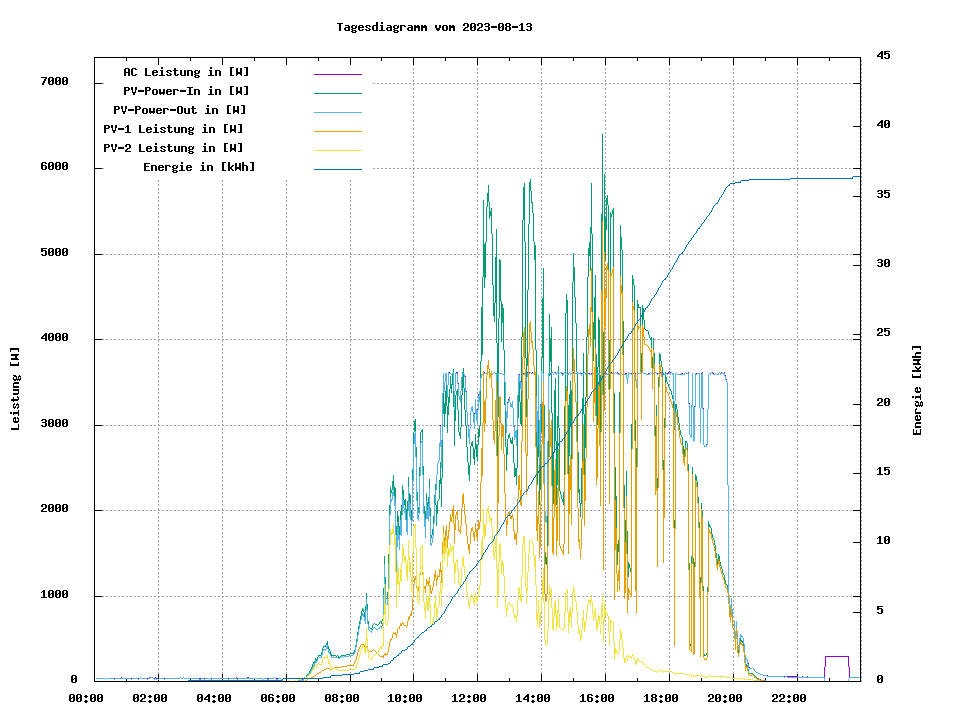Viewport: 960px width, 720px height.
Task: Click the 12:00 tick on the time axis
Action: pos(477,698)
